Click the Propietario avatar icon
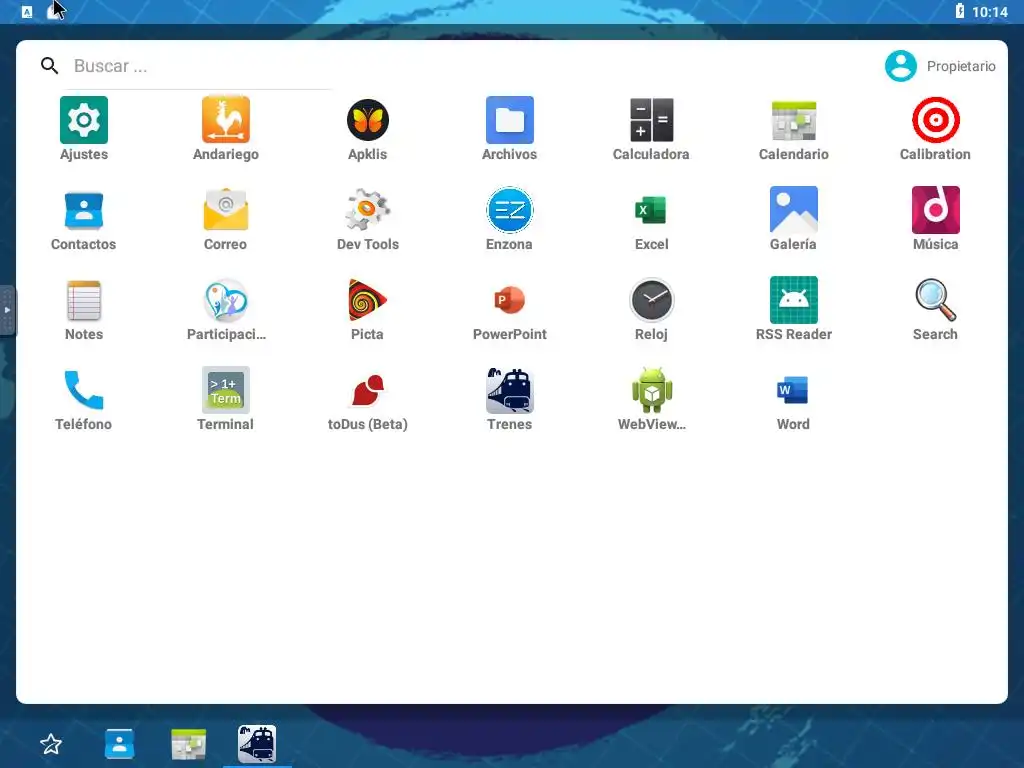The width and height of the screenshot is (1024, 768). [x=901, y=66]
